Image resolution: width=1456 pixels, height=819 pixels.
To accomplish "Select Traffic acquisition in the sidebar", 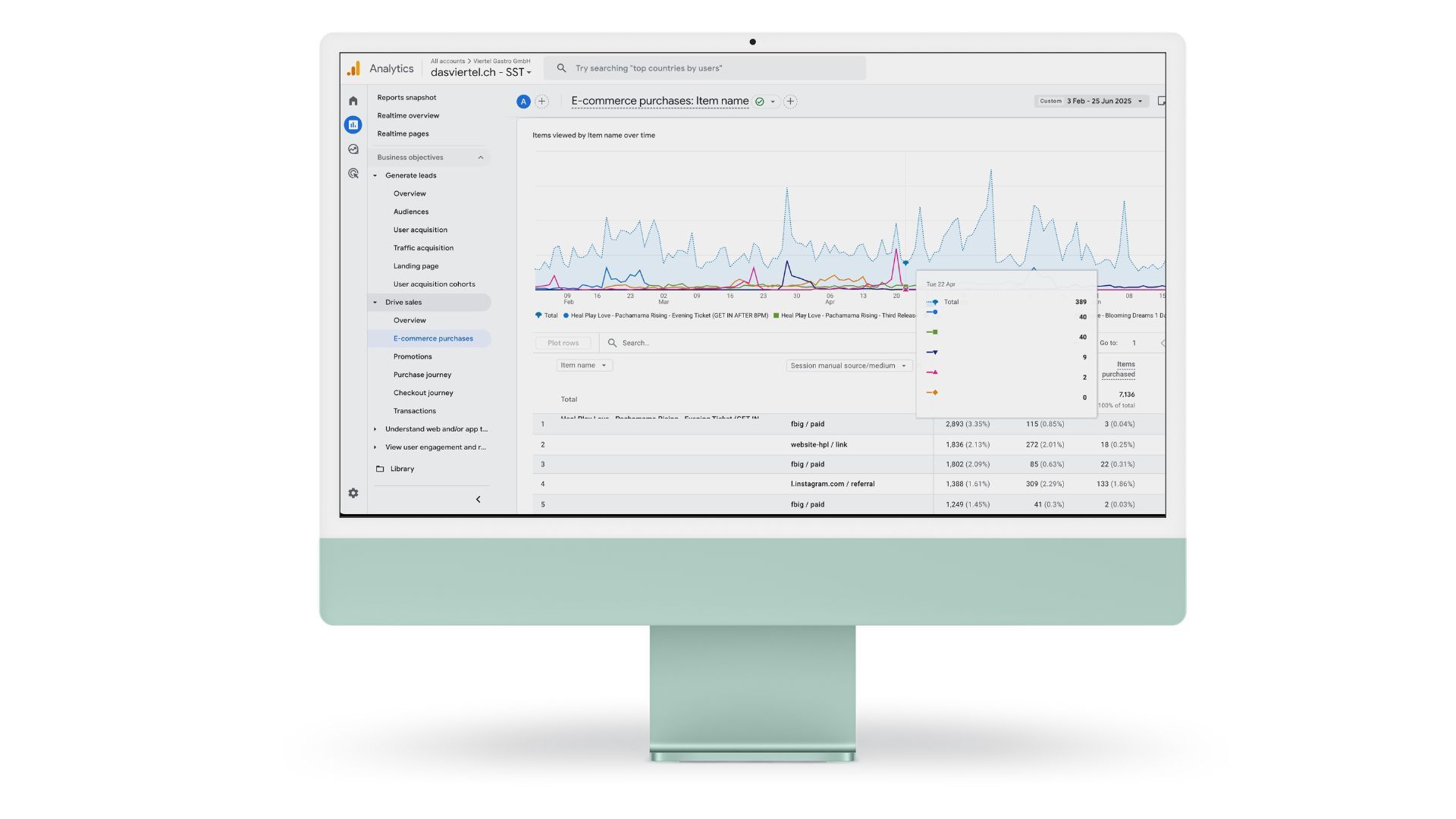I will (423, 248).
